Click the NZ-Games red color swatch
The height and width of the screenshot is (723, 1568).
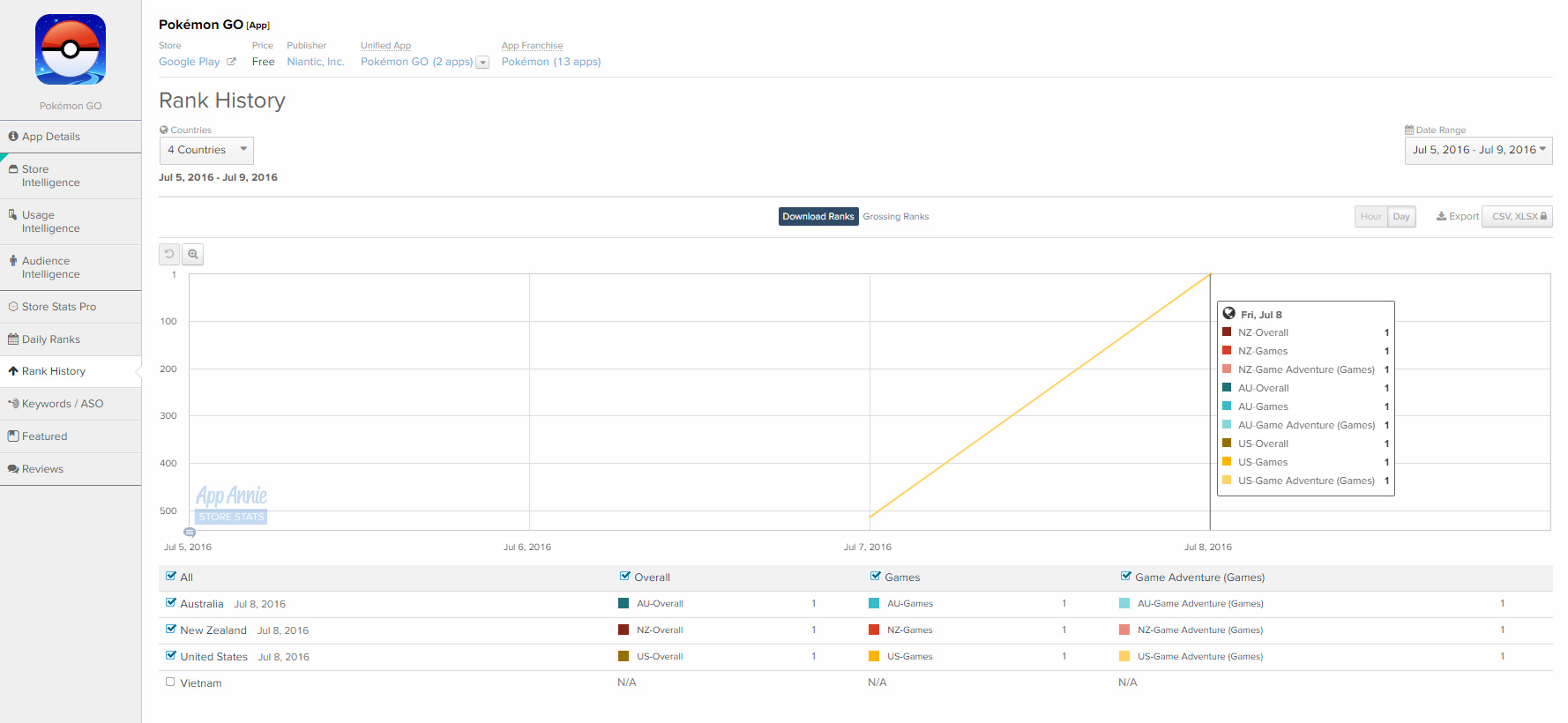point(874,630)
